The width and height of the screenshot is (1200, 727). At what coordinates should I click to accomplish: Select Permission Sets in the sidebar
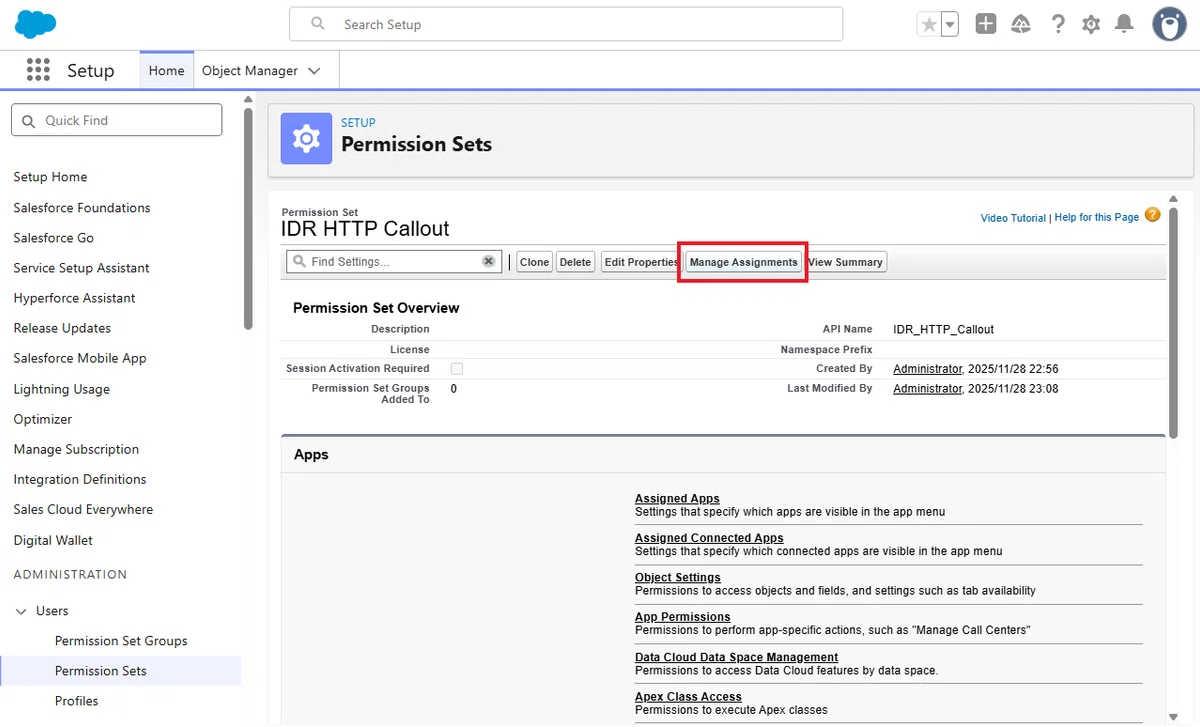tap(101, 671)
